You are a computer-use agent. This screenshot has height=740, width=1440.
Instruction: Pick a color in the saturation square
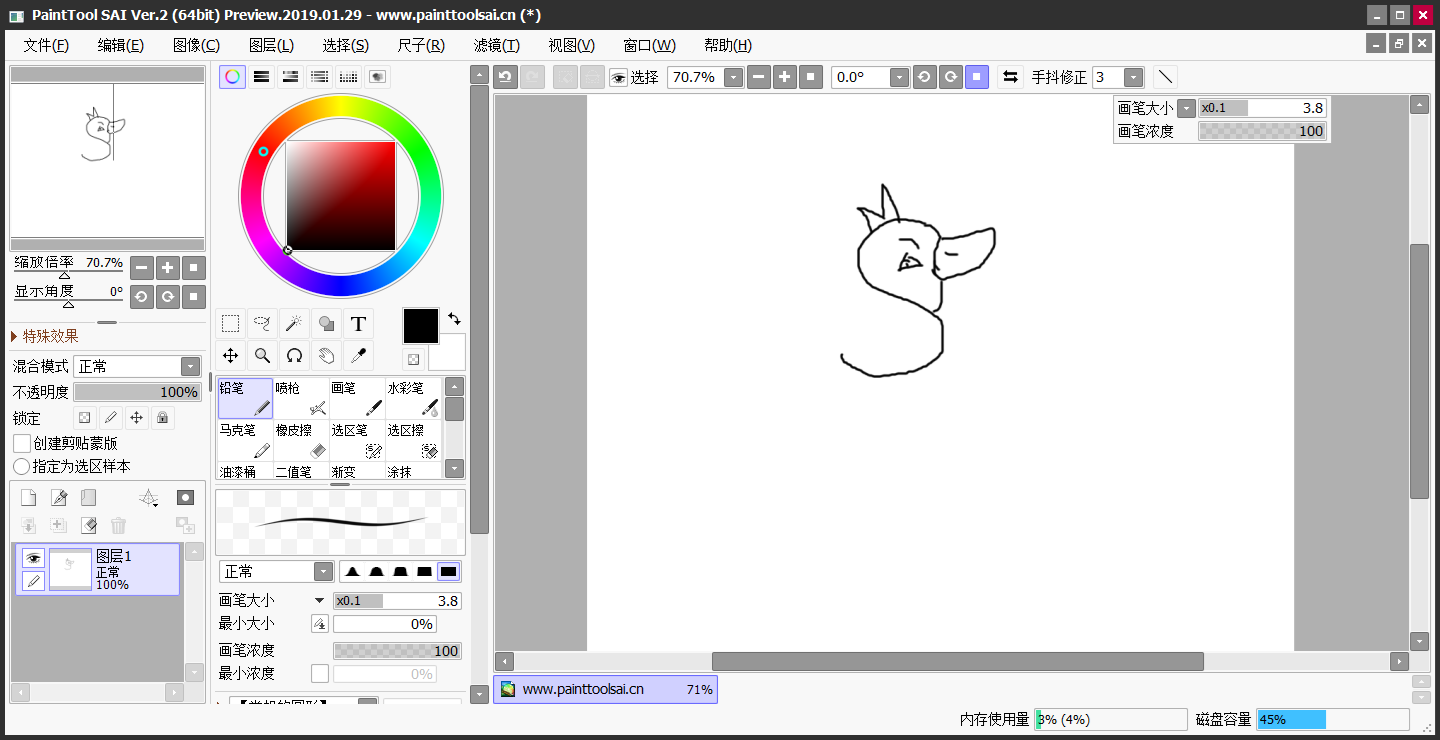click(x=341, y=195)
